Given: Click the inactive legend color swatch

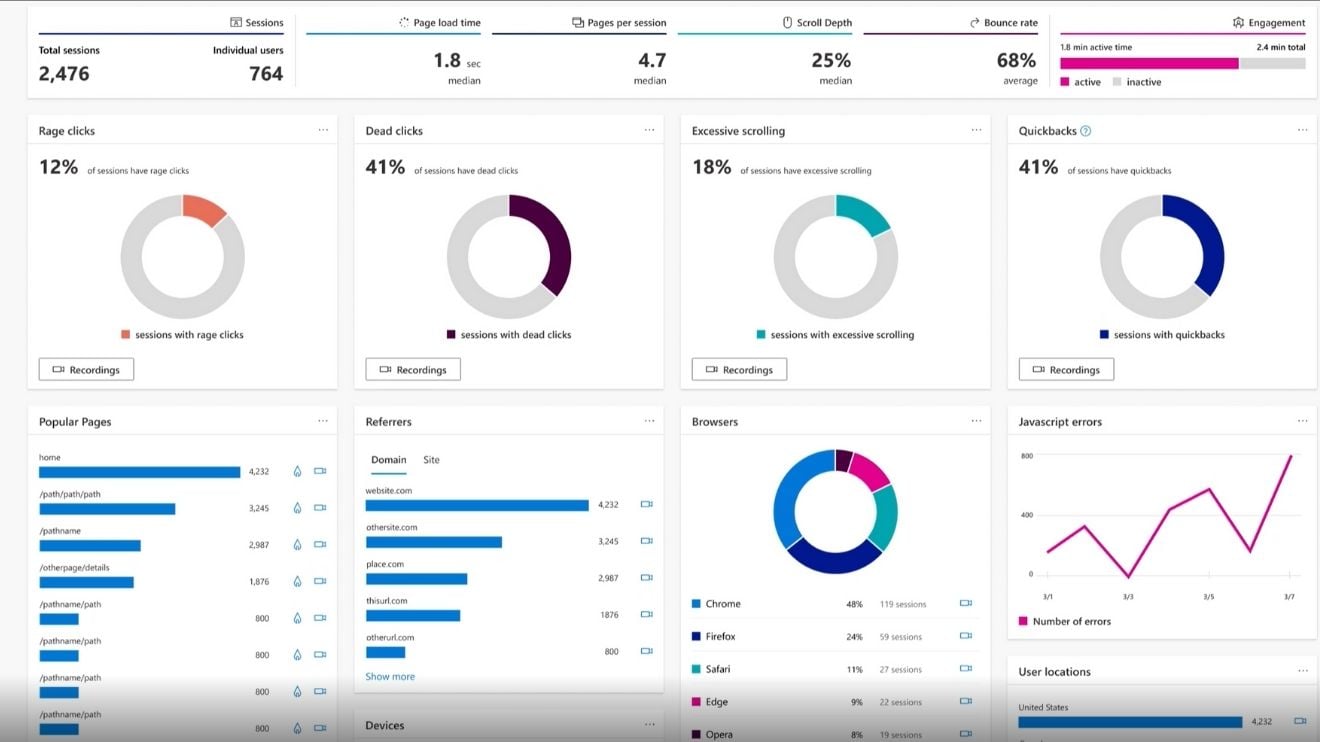Looking at the screenshot, I should pos(1117,82).
